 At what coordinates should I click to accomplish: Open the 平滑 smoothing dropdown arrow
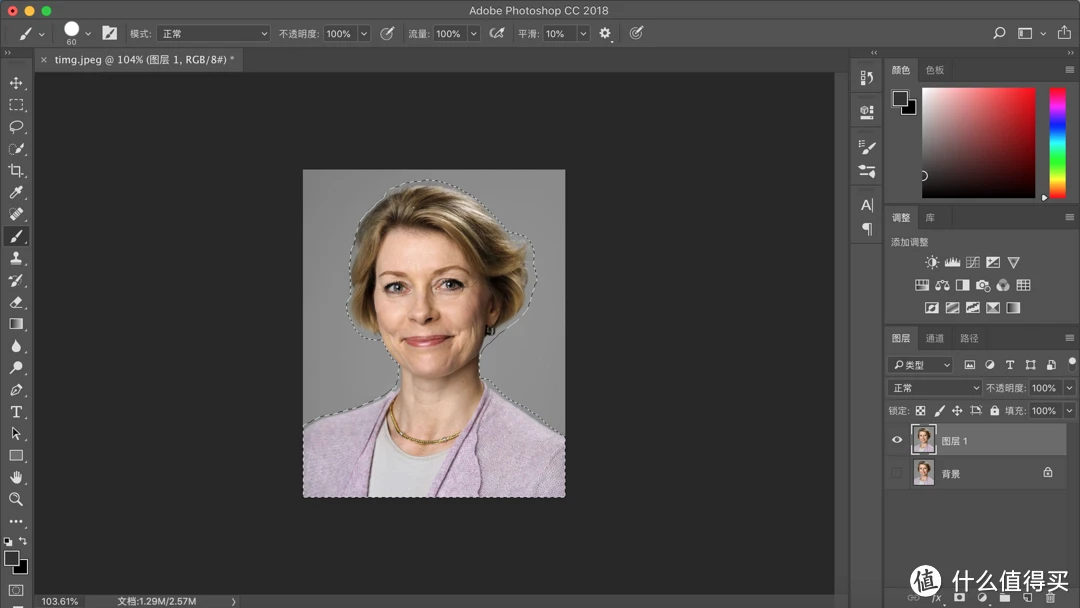583,33
